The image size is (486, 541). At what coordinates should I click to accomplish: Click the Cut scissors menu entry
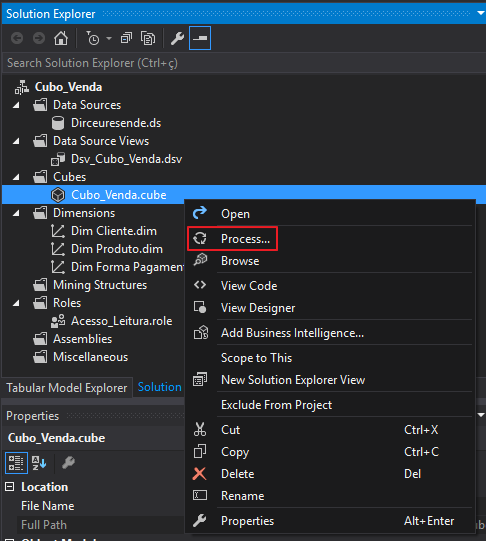(x=230, y=430)
